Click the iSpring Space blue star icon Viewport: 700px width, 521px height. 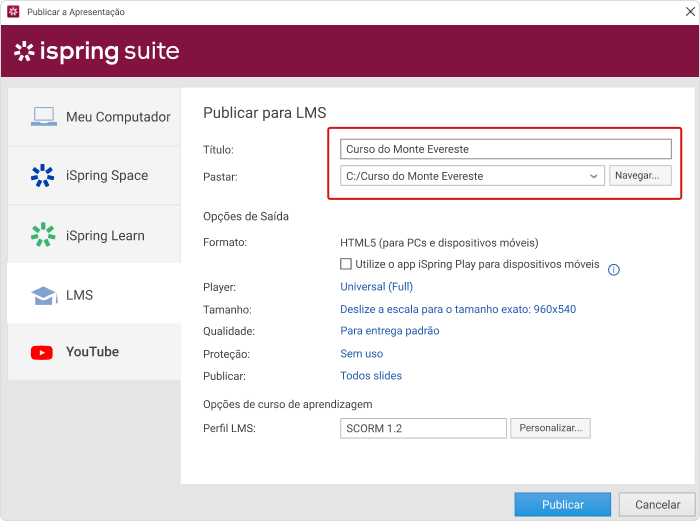42,175
